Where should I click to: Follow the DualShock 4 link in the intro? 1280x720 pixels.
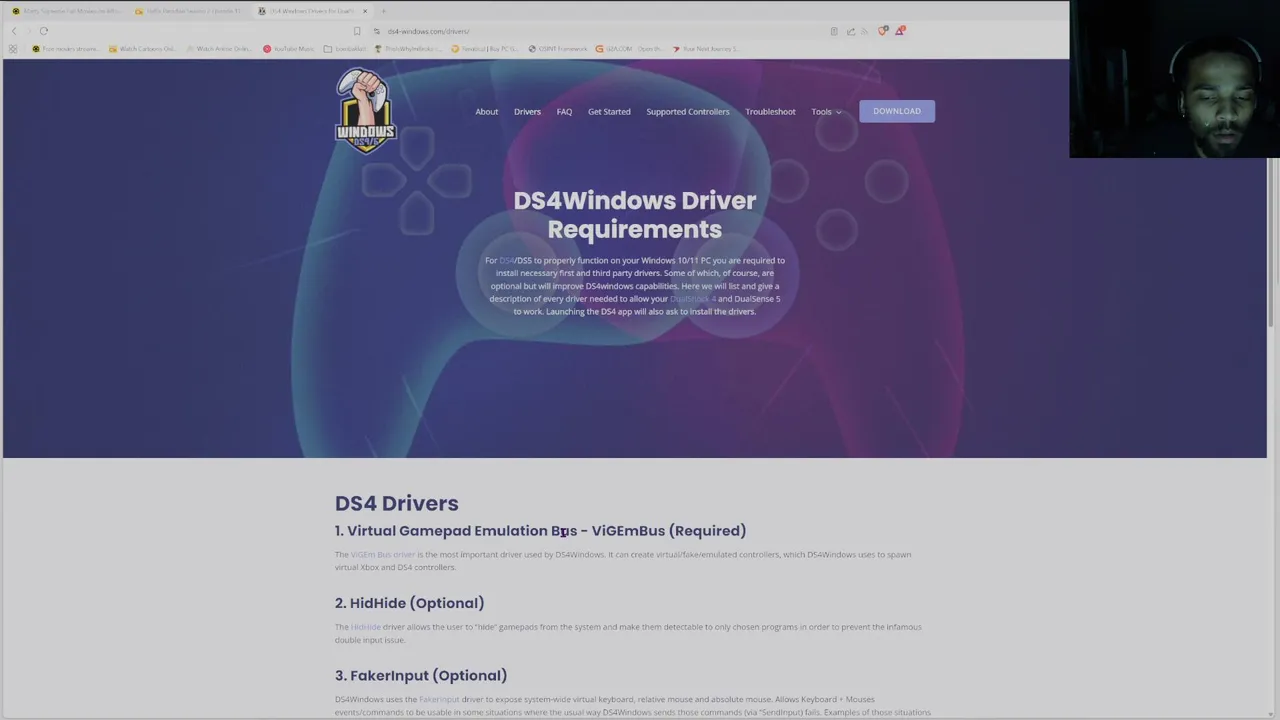[692, 298]
